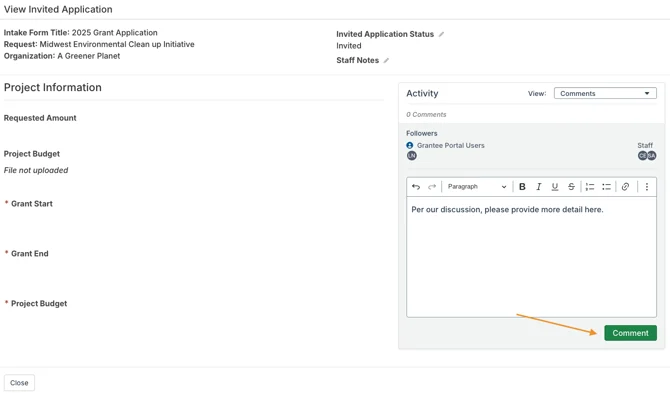
Task: Apply bold formatting to comment
Action: (x=522, y=187)
